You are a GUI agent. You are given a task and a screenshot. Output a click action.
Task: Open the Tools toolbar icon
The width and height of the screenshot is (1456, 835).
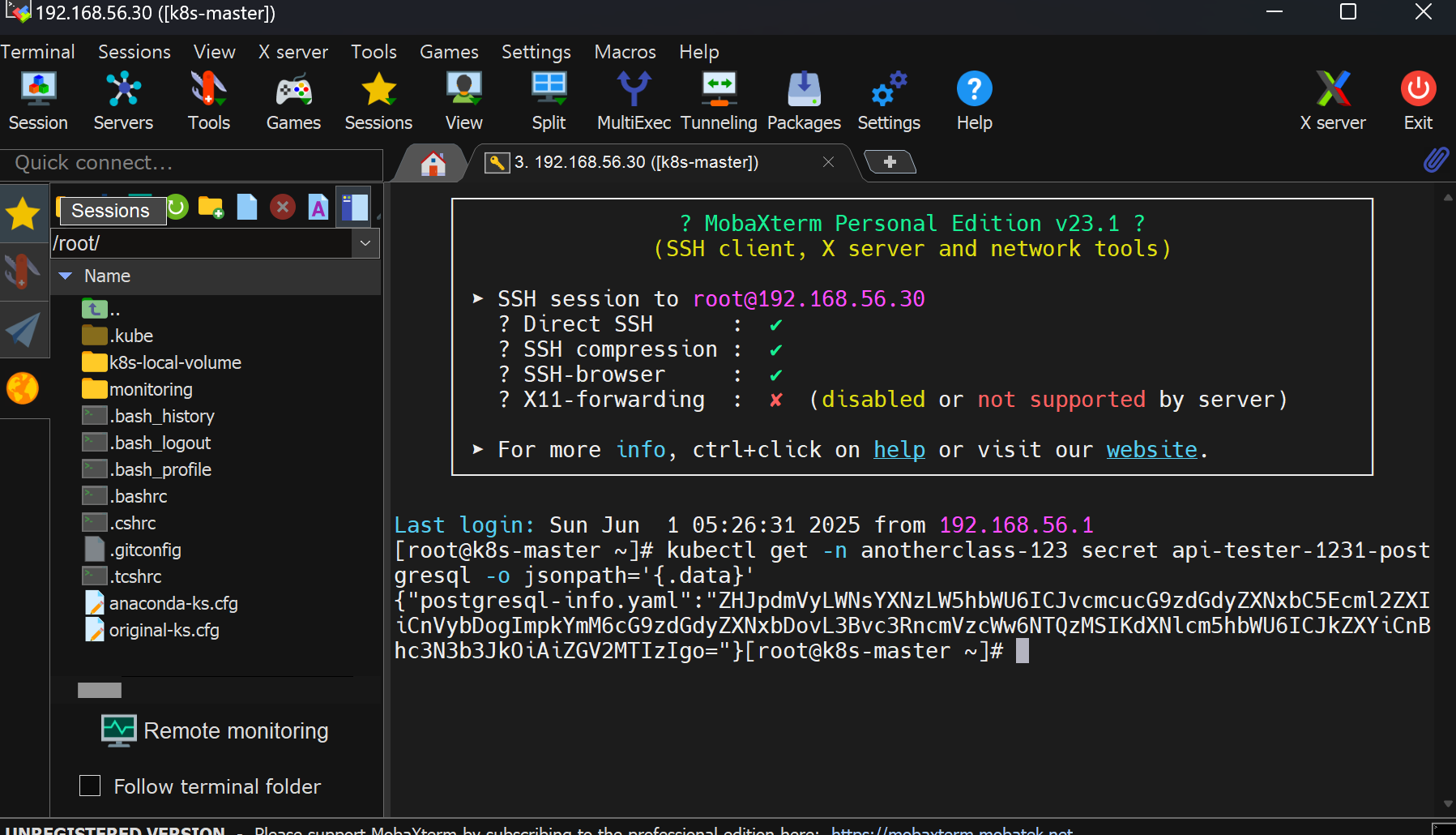pyautogui.click(x=209, y=101)
